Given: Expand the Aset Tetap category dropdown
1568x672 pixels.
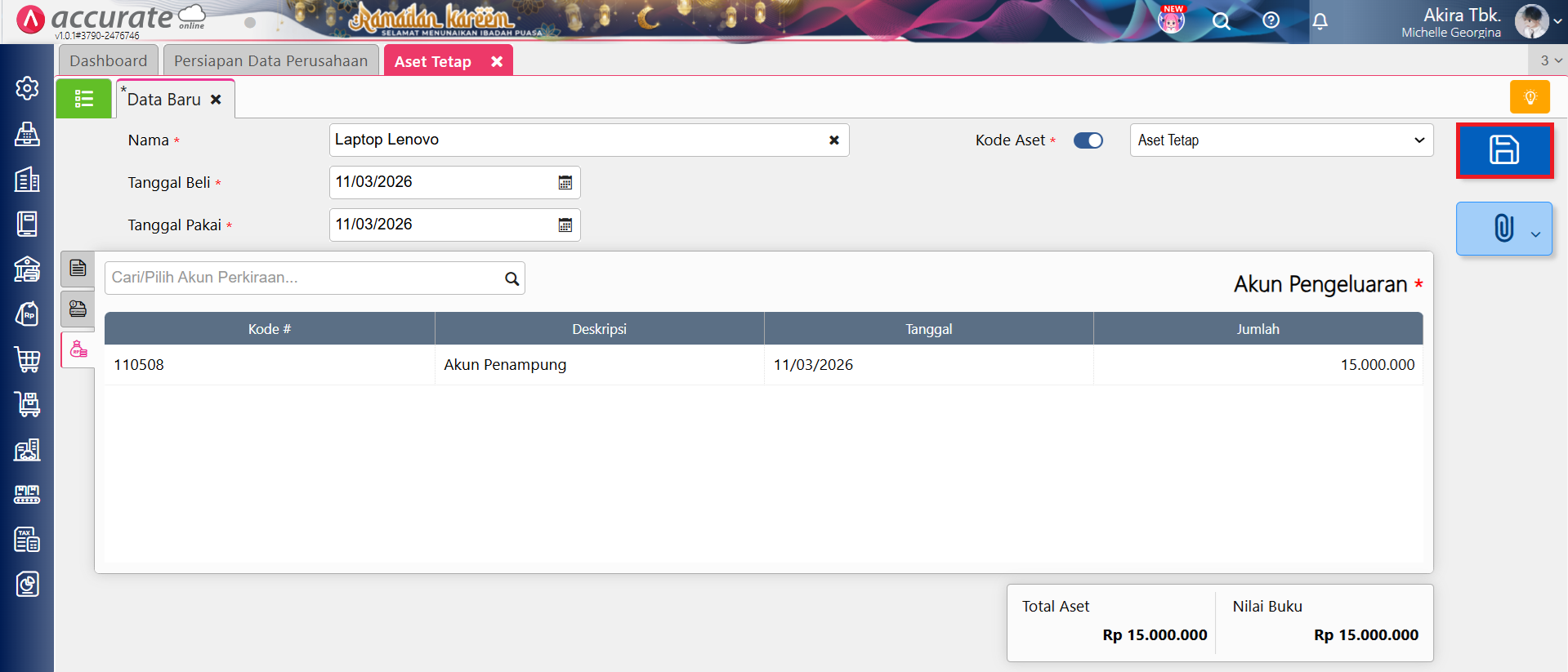Looking at the screenshot, I should (x=1418, y=140).
